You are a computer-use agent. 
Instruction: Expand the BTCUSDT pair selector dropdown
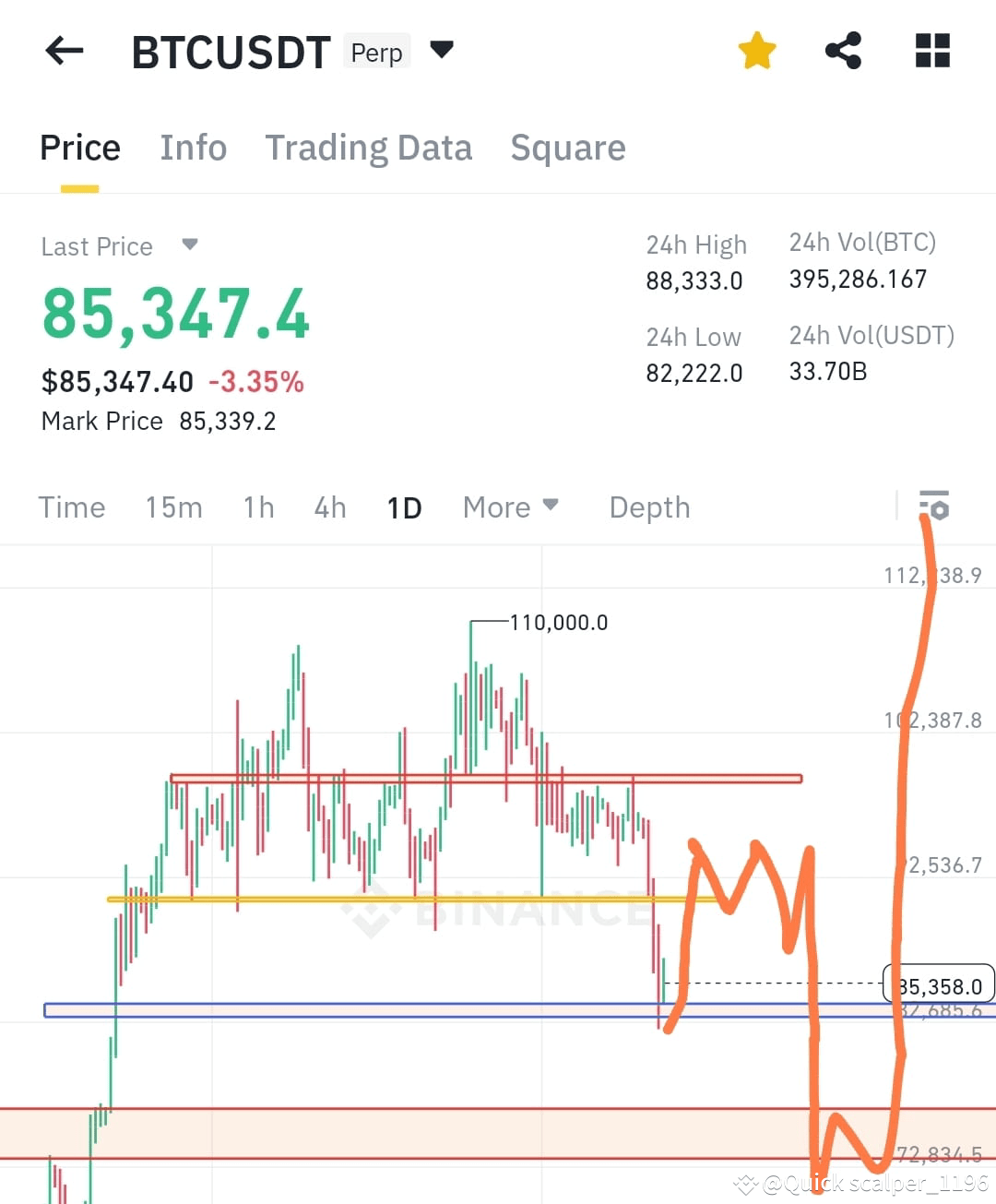point(441,51)
